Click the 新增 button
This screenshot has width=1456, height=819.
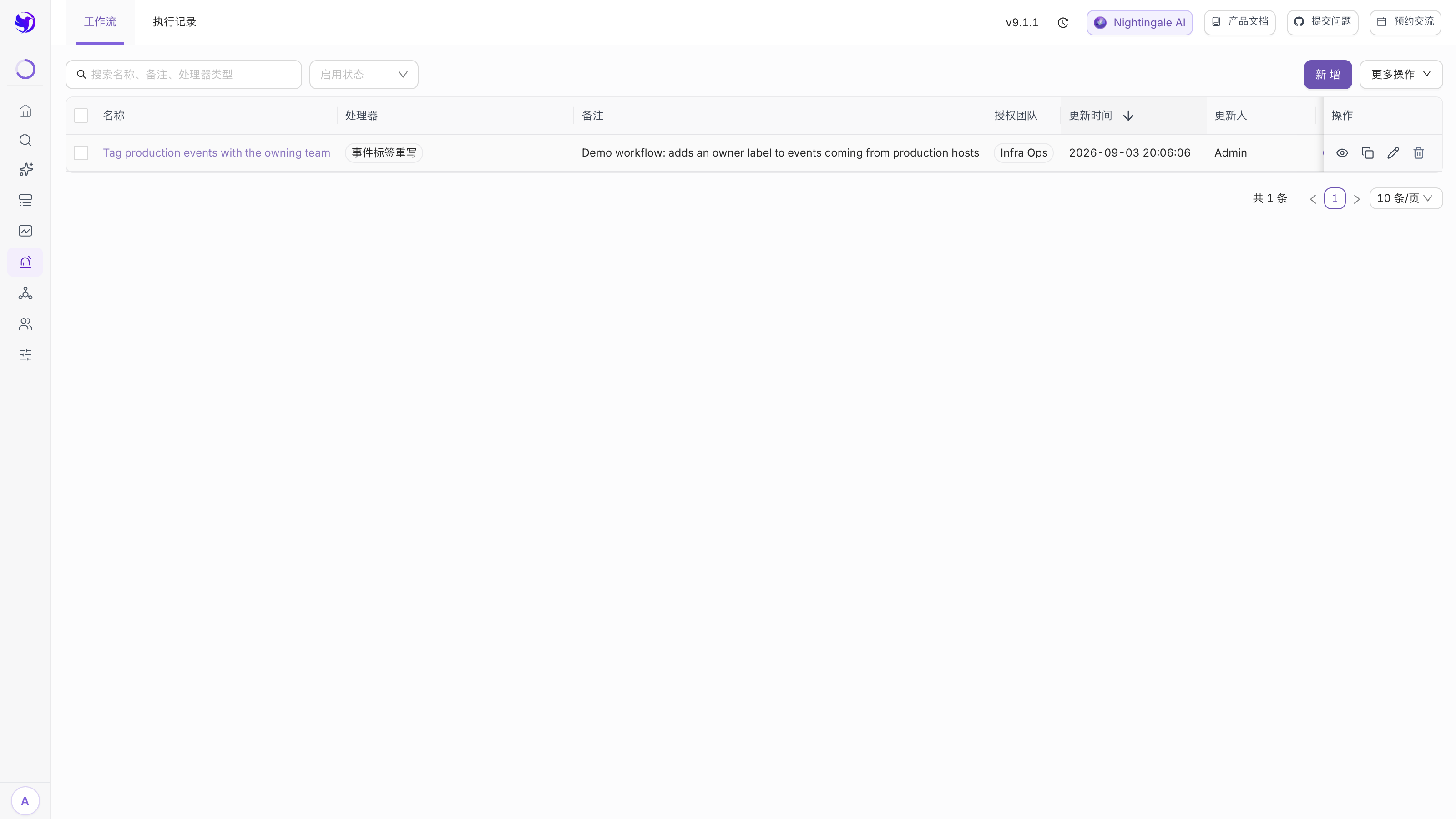[1328, 75]
